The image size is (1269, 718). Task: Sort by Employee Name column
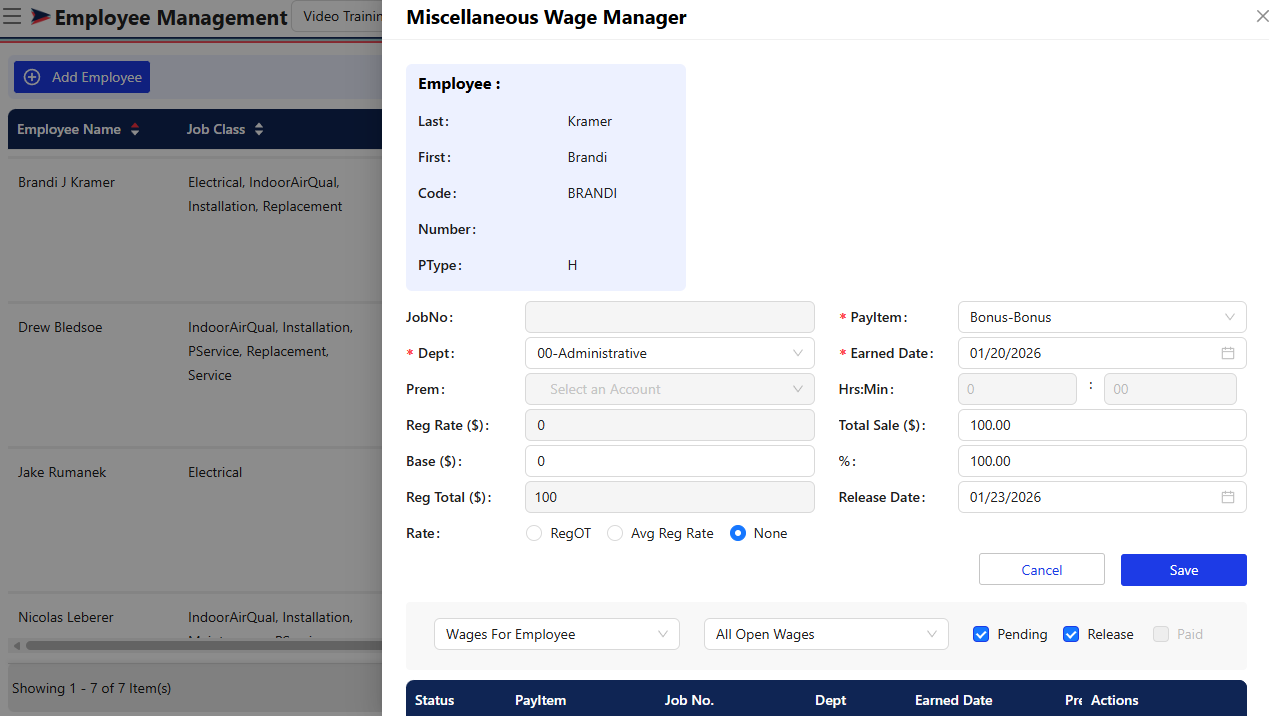pos(135,130)
